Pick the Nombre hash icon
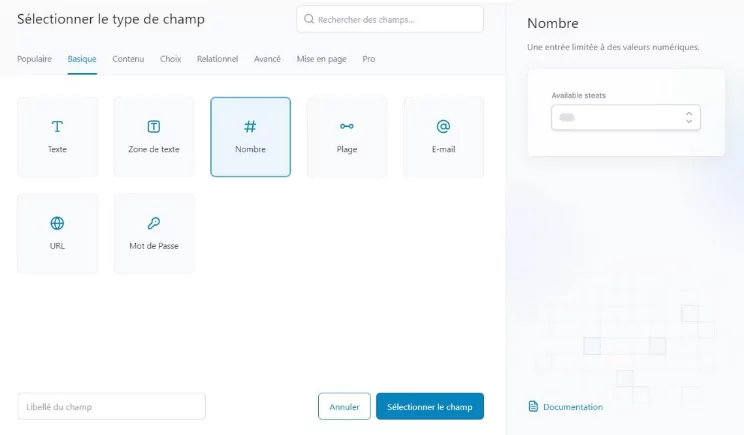Image resolution: width=744 pixels, height=435 pixels. (250, 127)
